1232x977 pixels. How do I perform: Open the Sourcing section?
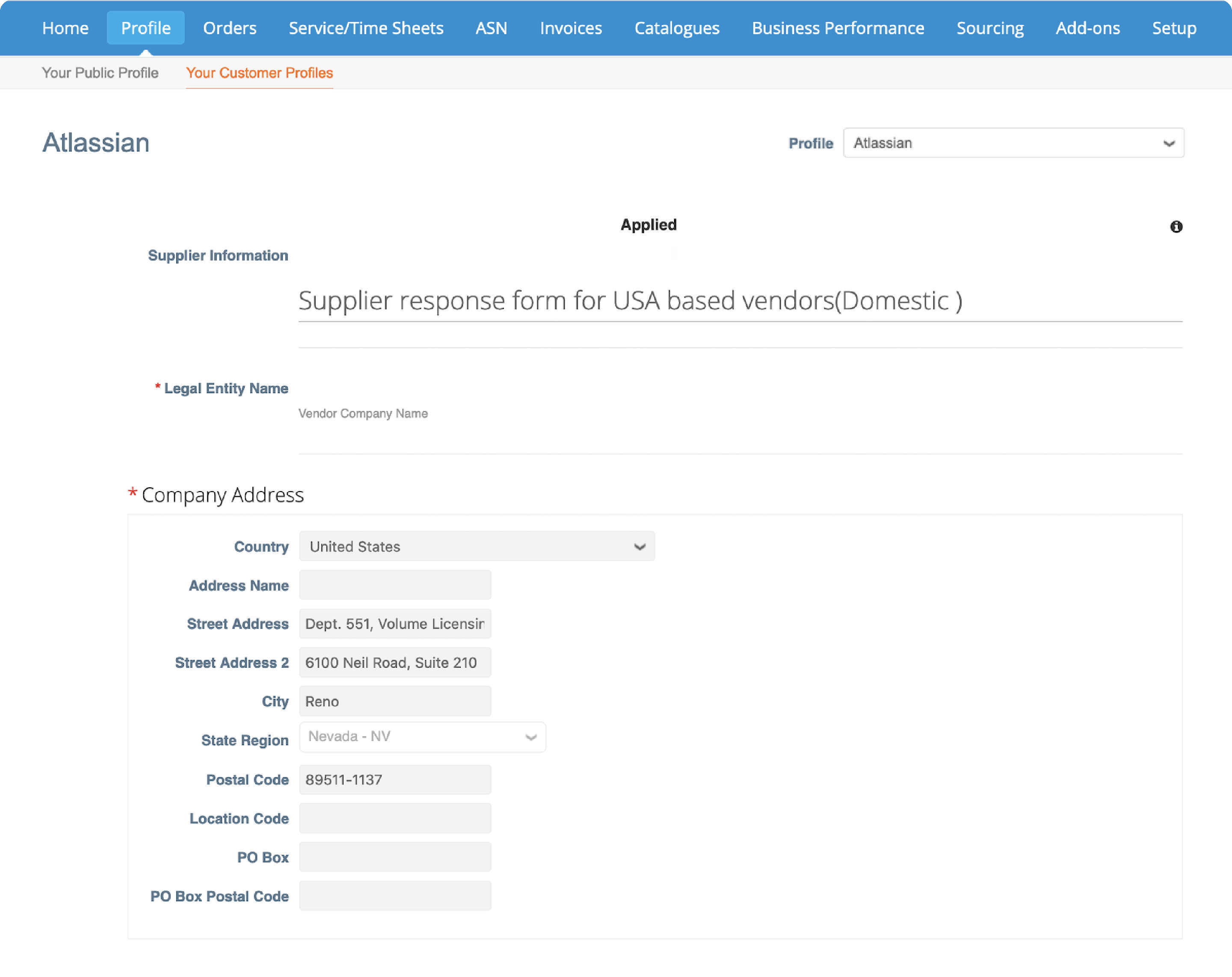[x=990, y=27]
